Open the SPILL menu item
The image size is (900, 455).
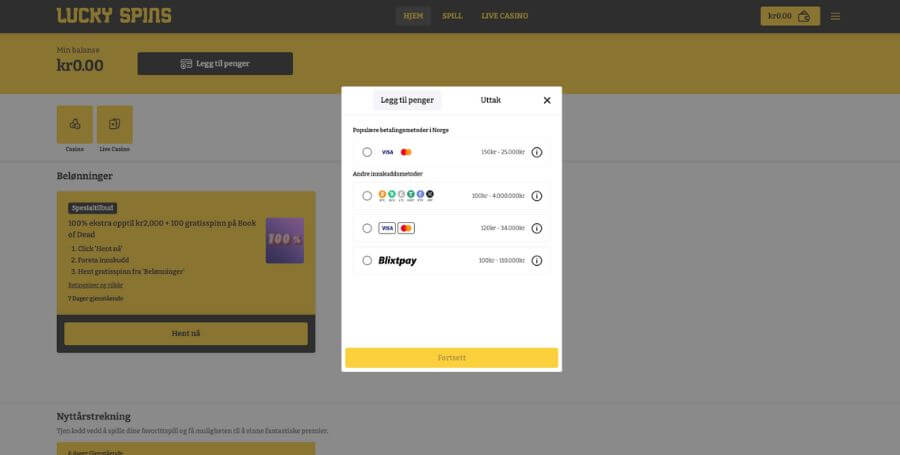click(452, 16)
